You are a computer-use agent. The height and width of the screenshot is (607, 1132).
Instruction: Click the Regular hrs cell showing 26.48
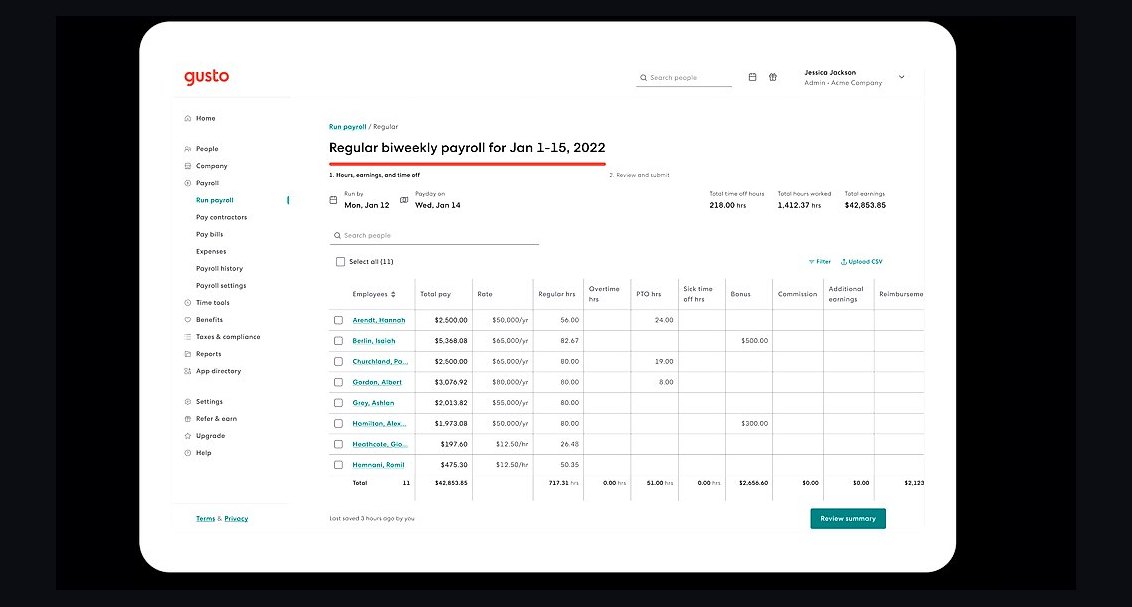click(557, 444)
